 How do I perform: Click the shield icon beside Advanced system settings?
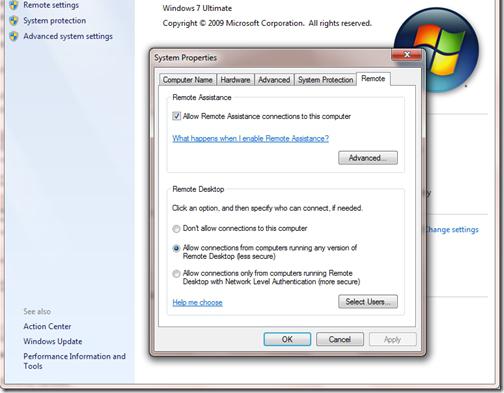(14, 36)
